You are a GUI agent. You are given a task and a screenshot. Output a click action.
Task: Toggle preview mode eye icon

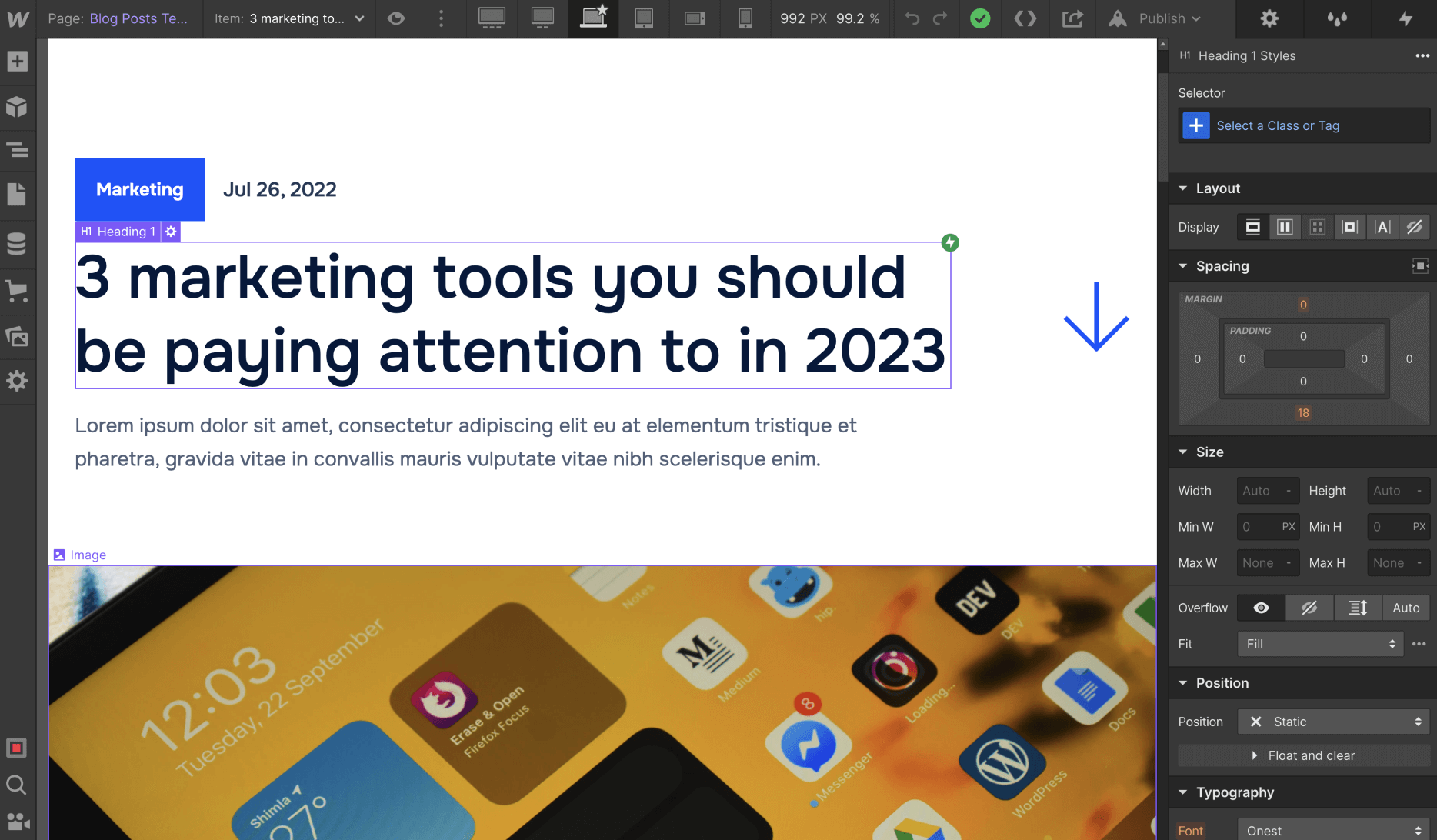tap(396, 18)
